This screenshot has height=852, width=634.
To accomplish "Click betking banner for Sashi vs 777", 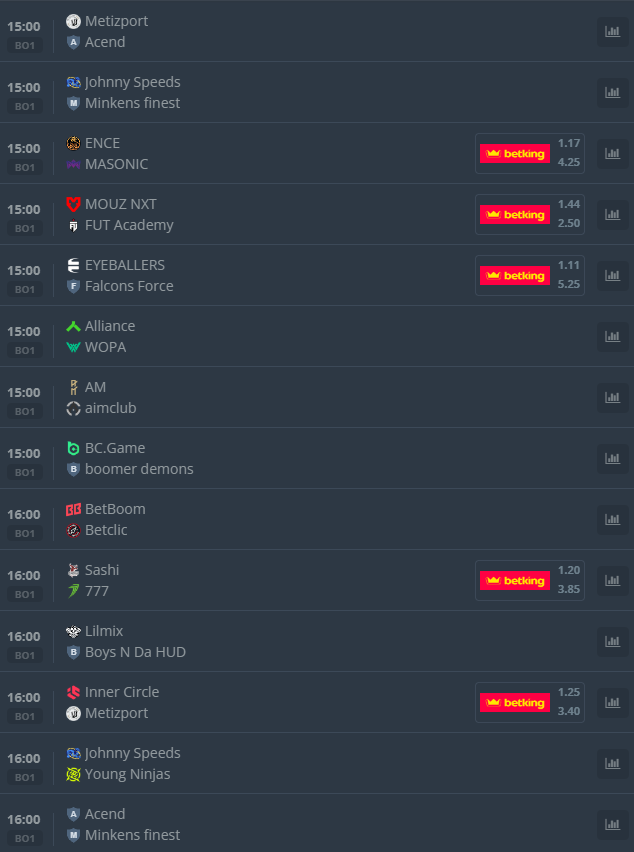I will coord(515,580).
